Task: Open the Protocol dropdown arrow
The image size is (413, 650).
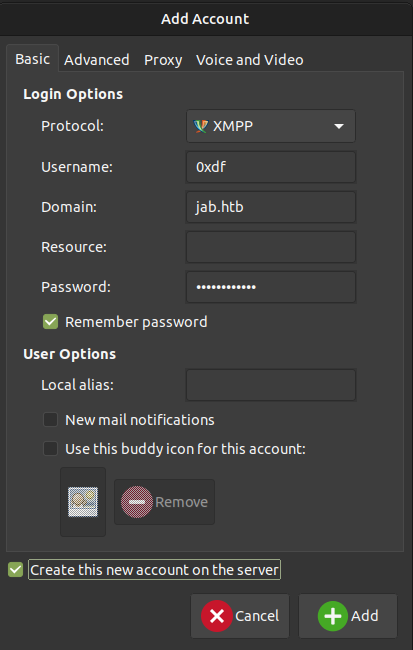Action: pos(339,126)
